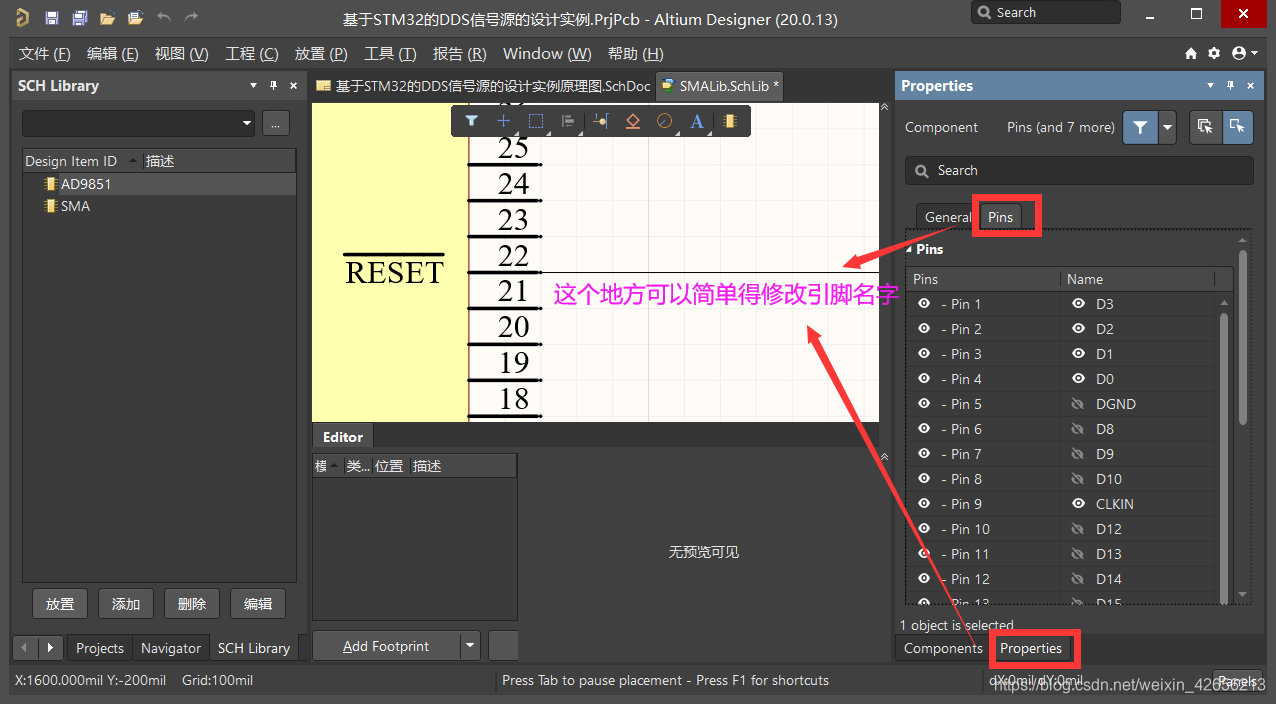Screen dimensions: 1276x704
Task: Click the select-multiple-objects cursor icon in Properties
Action: (1205, 127)
